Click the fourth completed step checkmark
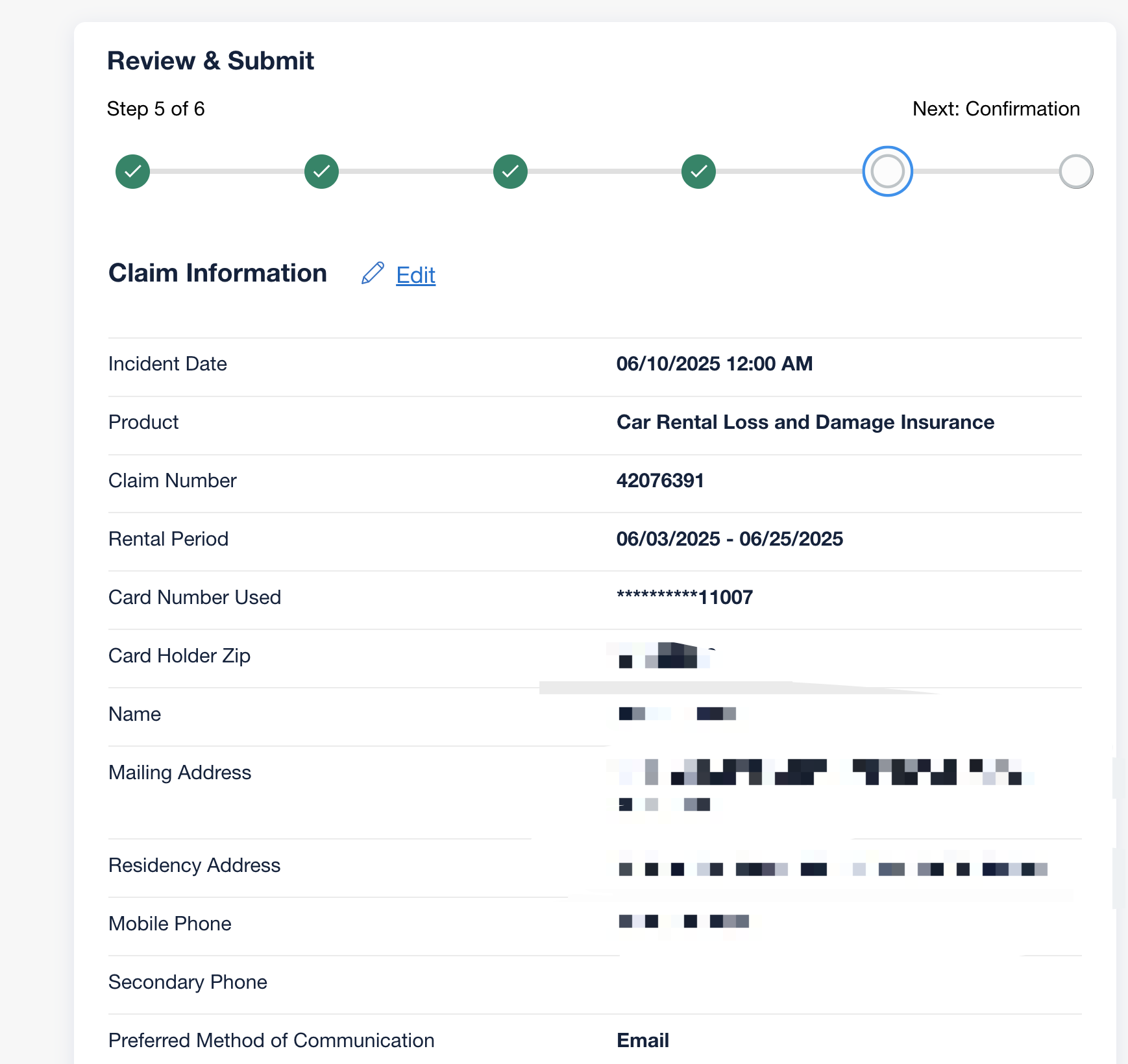This screenshot has height=1064, width=1128. 698,171
